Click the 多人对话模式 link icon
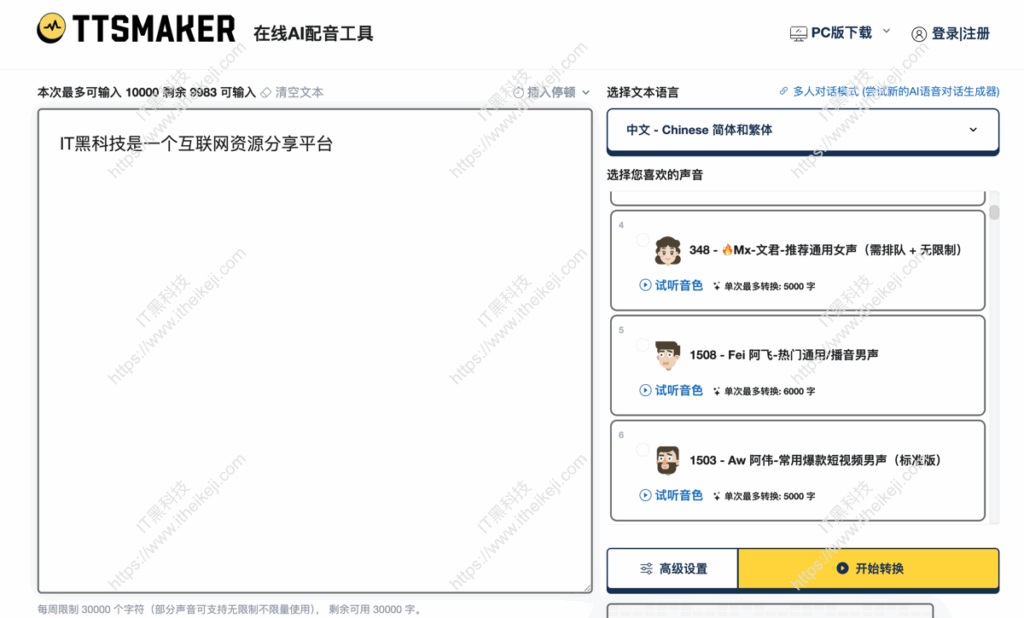This screenshot has width=1024, height=618. pyautogui.click(x=783, y=89)
